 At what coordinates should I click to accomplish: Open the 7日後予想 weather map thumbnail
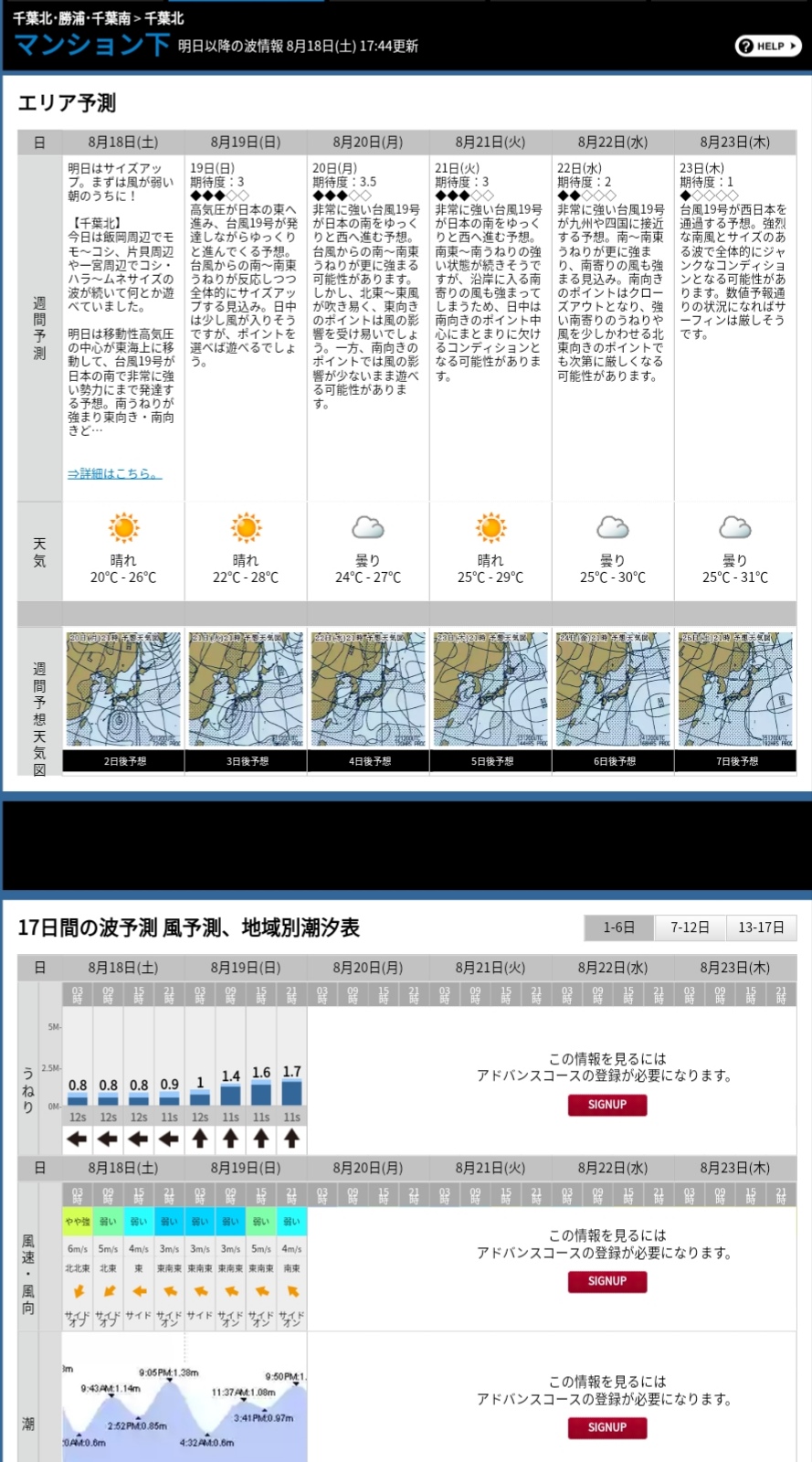(x=735, y=690)
